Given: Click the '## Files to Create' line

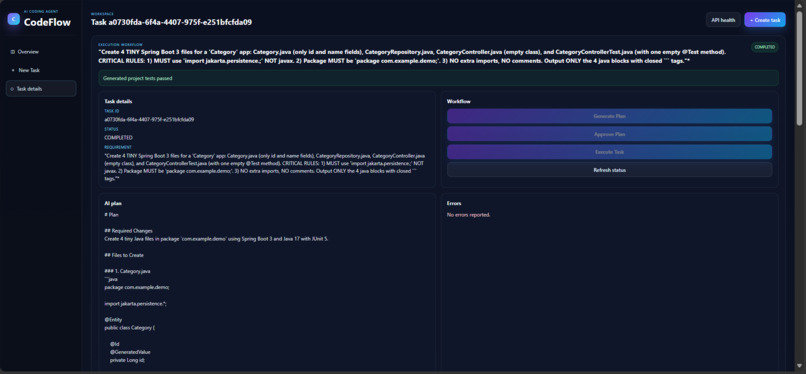Looking at the screenshot, I should tap(124, 255).
